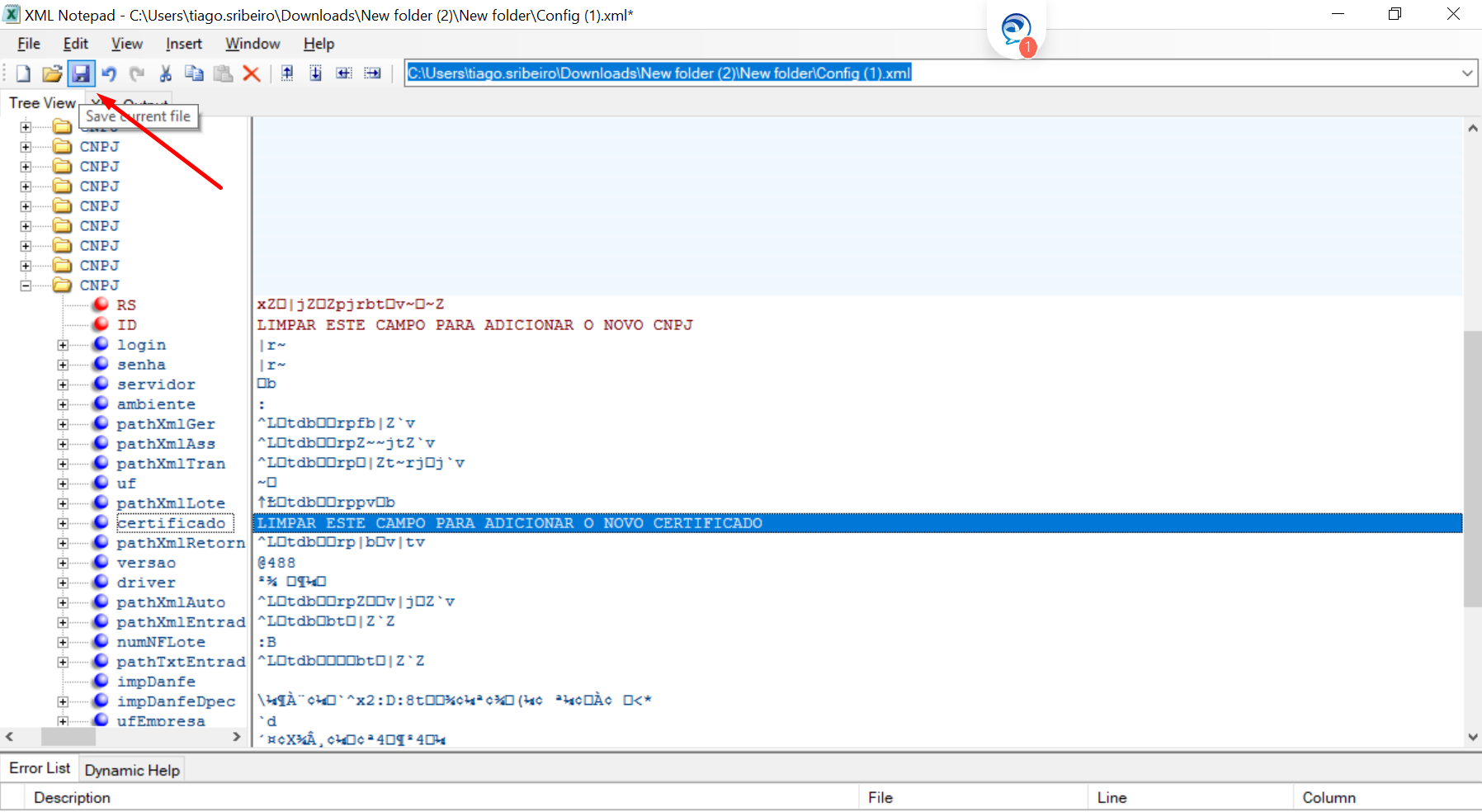The image size is (1482, 812).
Task: Click the Nudge node left icon
Action: tap(344, 73)
